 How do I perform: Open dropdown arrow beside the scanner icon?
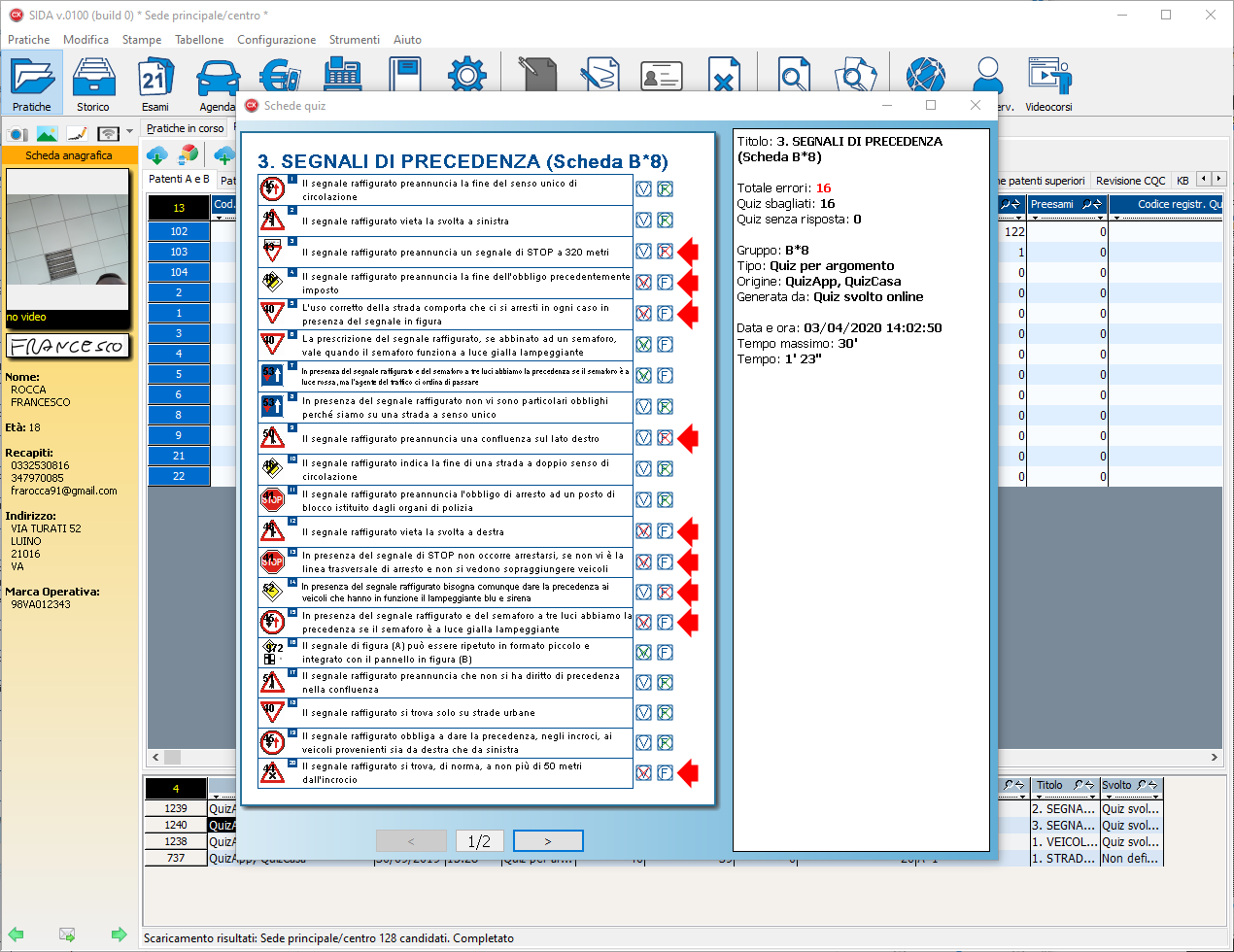tap(129, 132)
